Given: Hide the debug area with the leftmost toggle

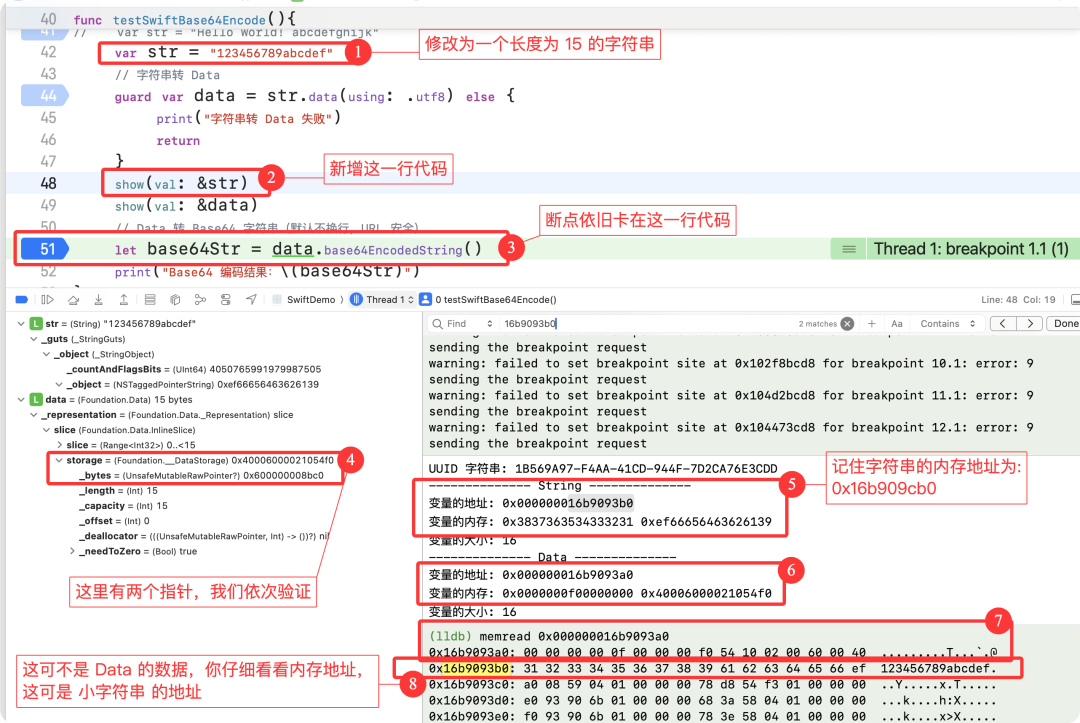Looking at the screenshot, I should pos(22,300).
